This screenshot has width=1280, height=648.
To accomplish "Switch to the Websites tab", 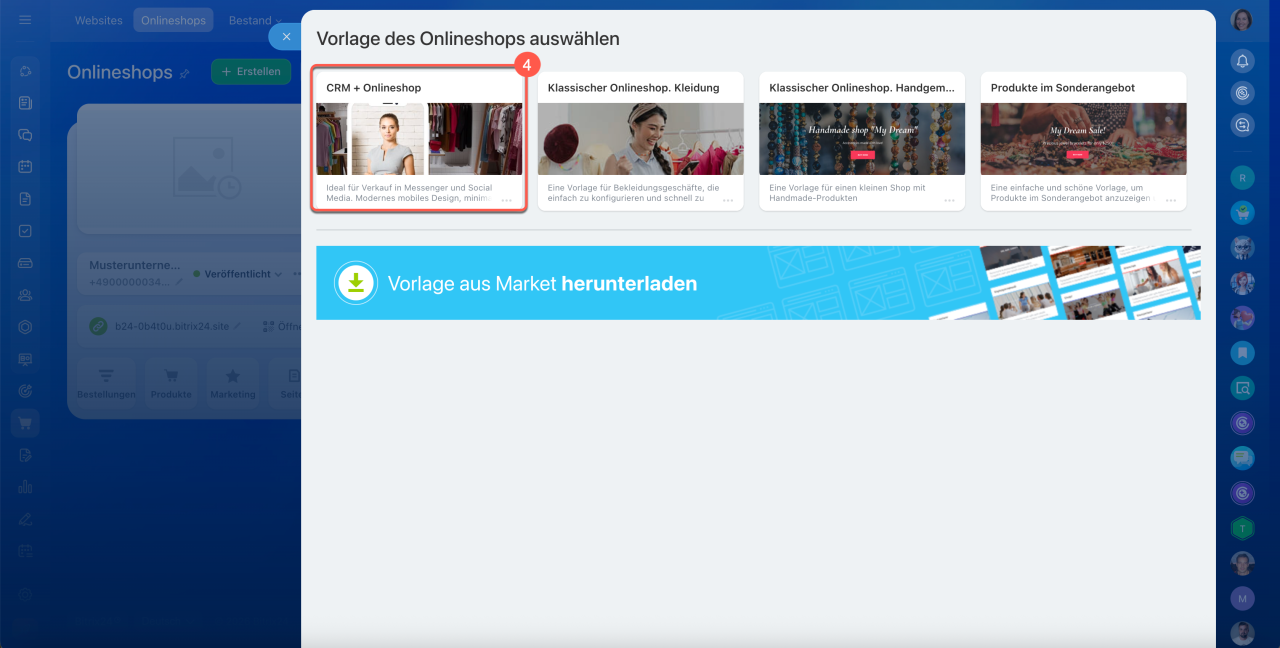I will click(x=99, y=20).
